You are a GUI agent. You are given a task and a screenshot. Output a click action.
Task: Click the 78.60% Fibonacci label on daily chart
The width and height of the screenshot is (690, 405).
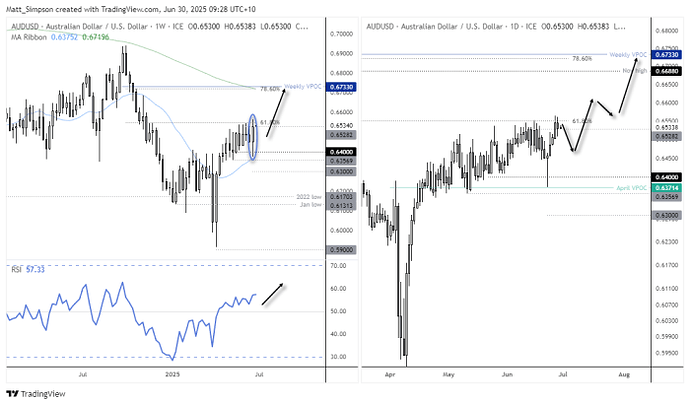[x=582, y=58]
